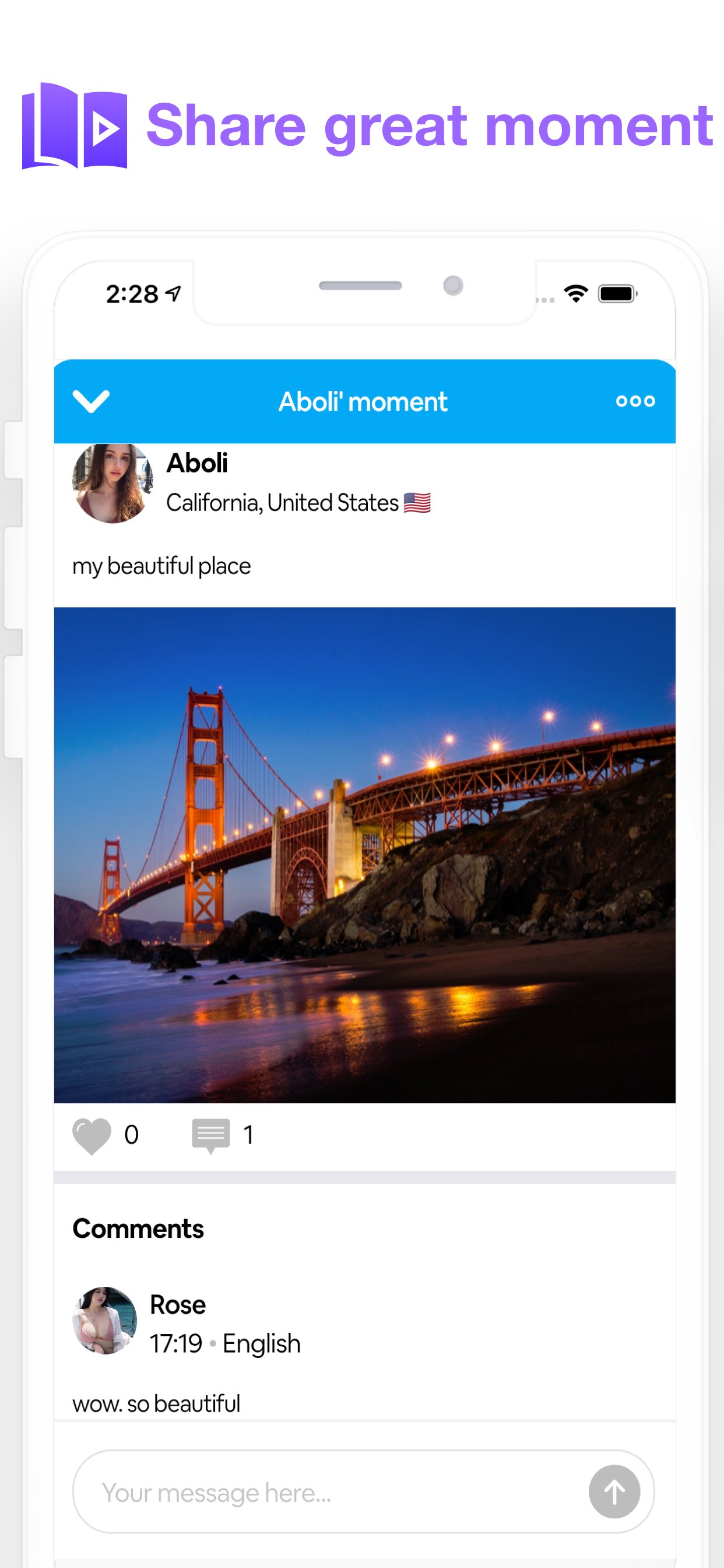Viewport: 724px width, 1568px height.
Task: Send message with the arrow-up button
Action: [x=614, y=1492]
